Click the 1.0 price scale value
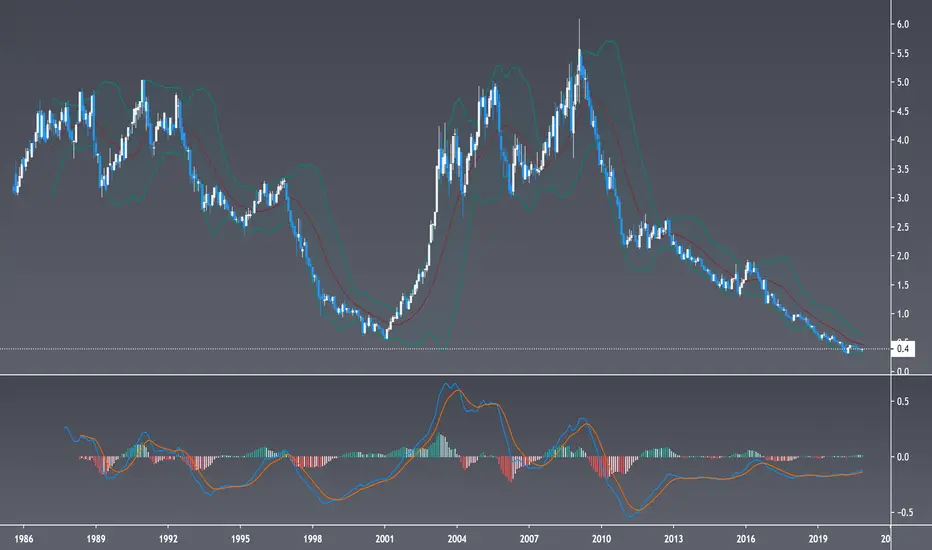The width and height of the screenshot is (932, 550). click(x=903, y=314)
